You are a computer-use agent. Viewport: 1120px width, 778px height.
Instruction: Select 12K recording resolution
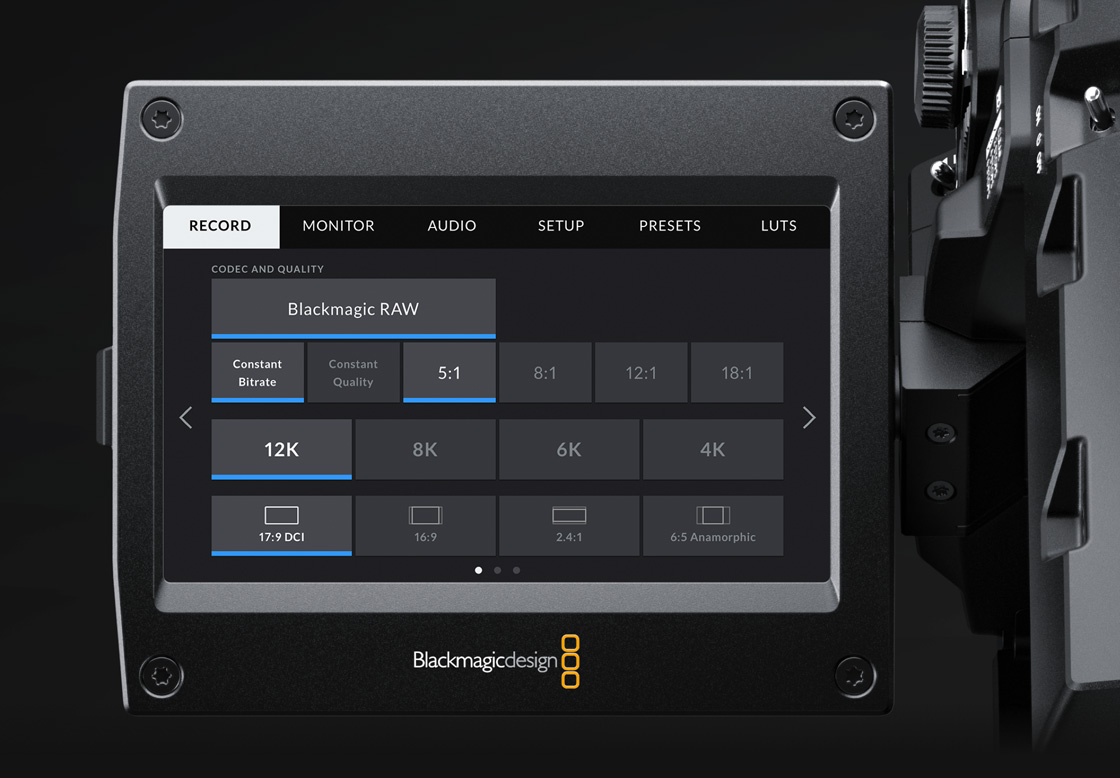(281, 449)
